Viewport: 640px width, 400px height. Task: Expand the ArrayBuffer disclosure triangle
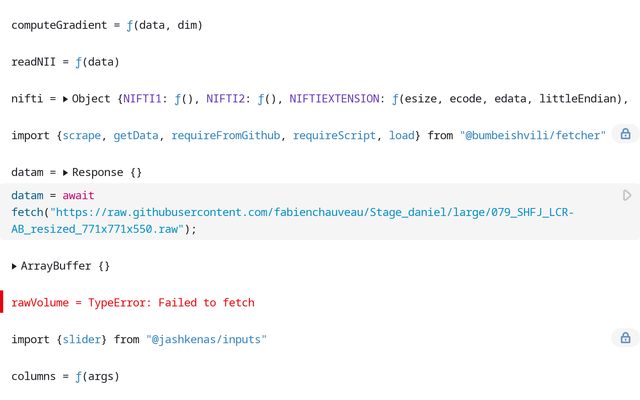pyautogui.click(x=14, y=267)
